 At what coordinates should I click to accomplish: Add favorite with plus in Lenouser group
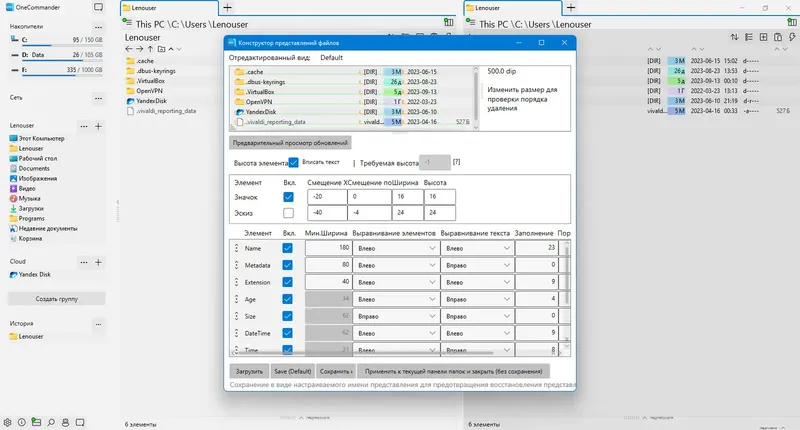click(x=98, y=126)
